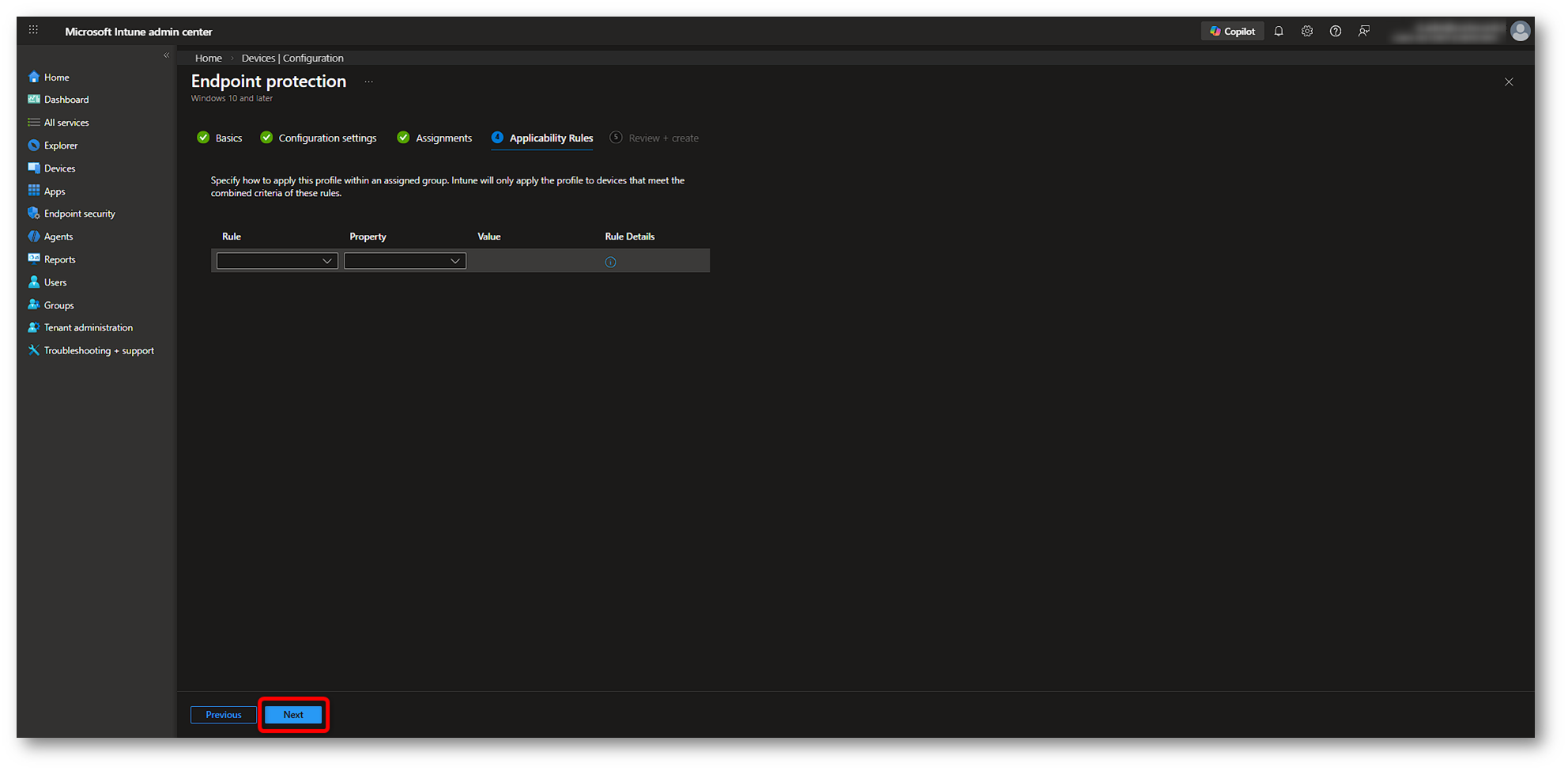The width and height of the screenshot is (1568, 771).
Task: Switch to the Configuration settings step
Action: click(318, 138)
